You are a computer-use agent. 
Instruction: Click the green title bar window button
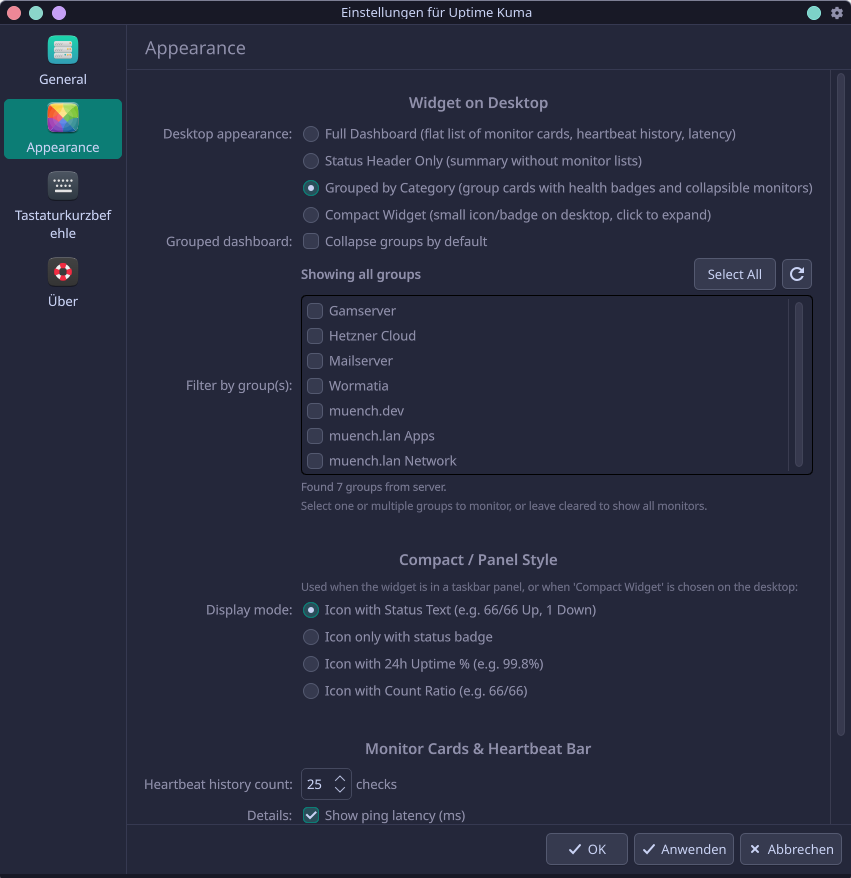[x=36, y=13]
